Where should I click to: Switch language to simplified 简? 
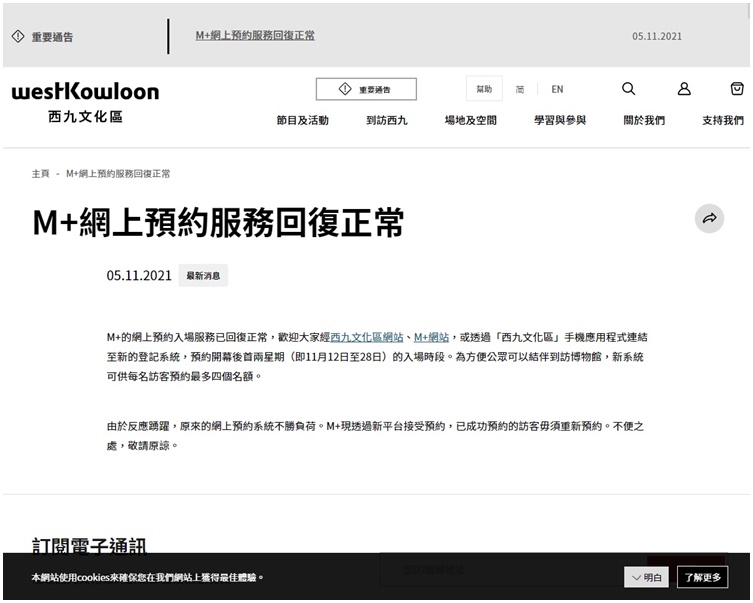coord(520,89)
